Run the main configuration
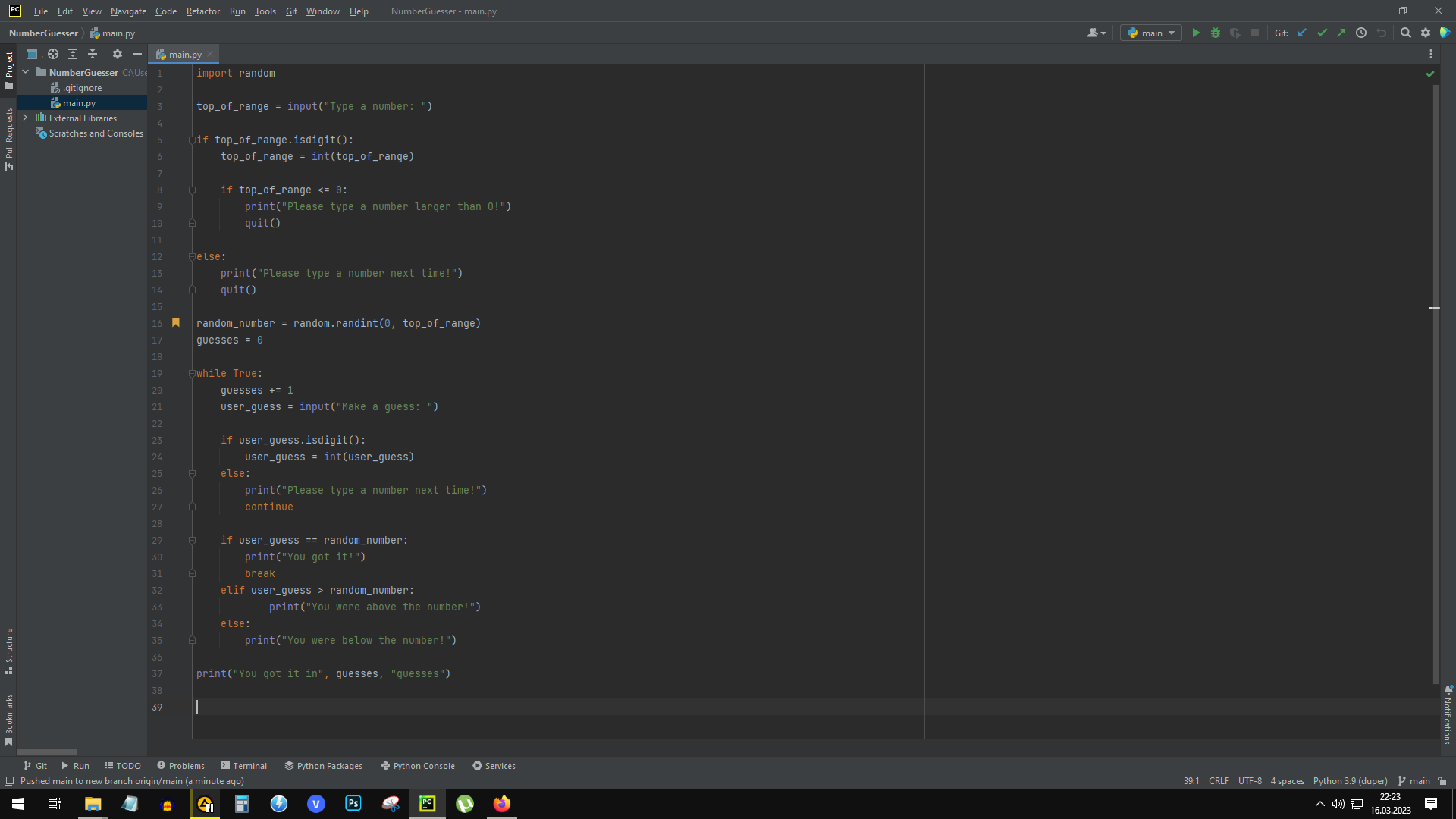1456x819 pixels. pos(1196,33)
